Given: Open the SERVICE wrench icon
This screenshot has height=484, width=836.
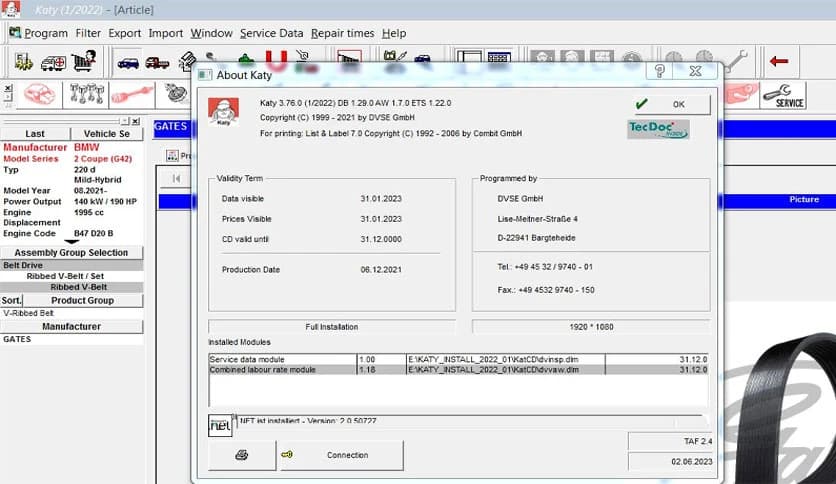Looking at the screenshot, I should [x=783, y=96].
